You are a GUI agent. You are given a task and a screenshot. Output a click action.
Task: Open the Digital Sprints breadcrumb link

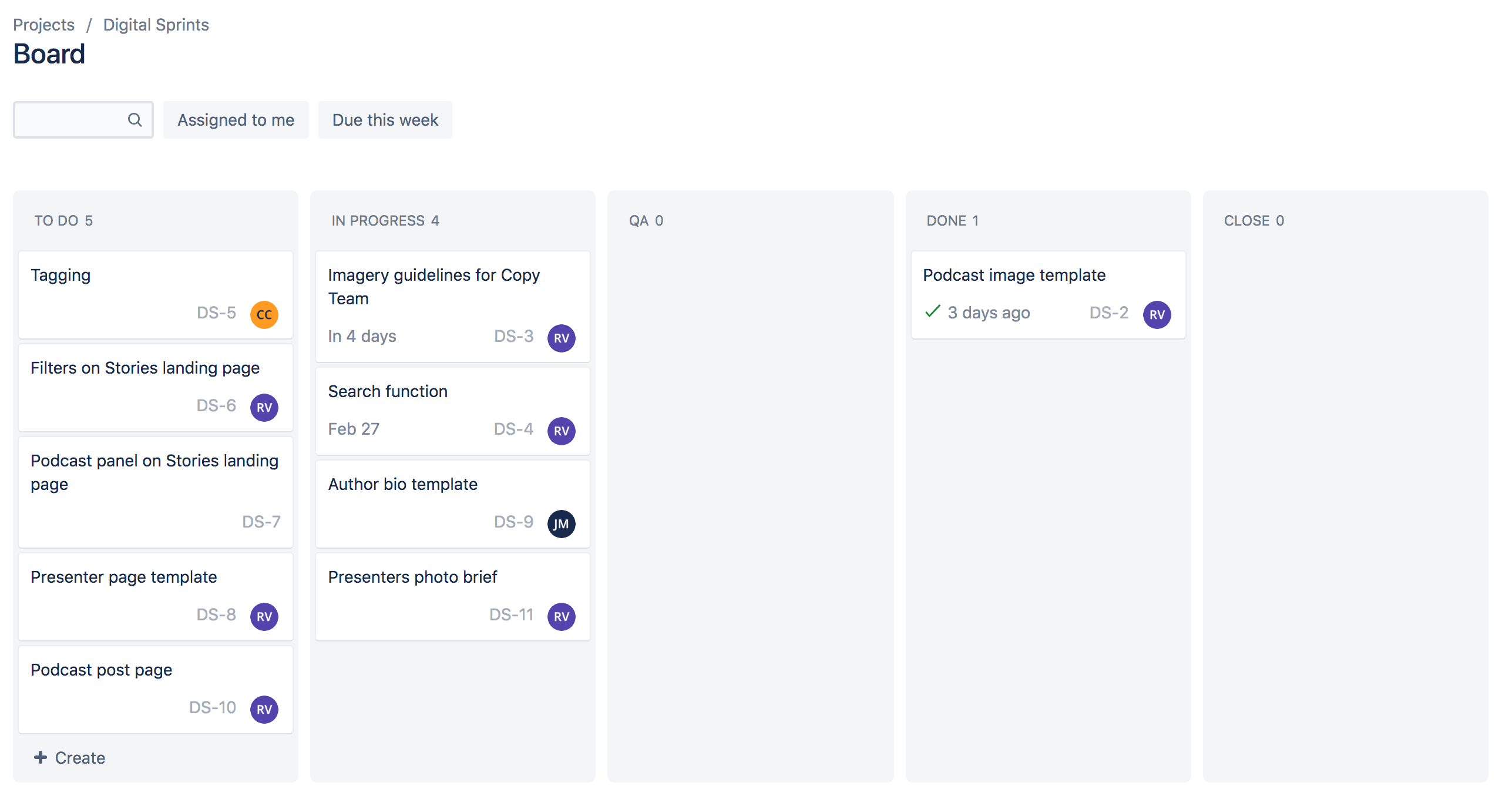pos(156,24)
